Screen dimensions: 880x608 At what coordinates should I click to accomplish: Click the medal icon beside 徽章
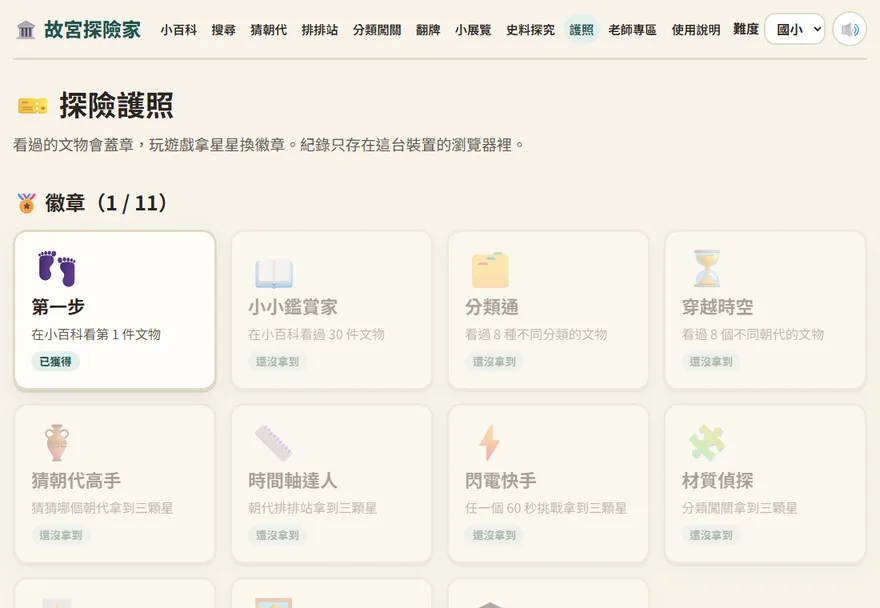26,203
